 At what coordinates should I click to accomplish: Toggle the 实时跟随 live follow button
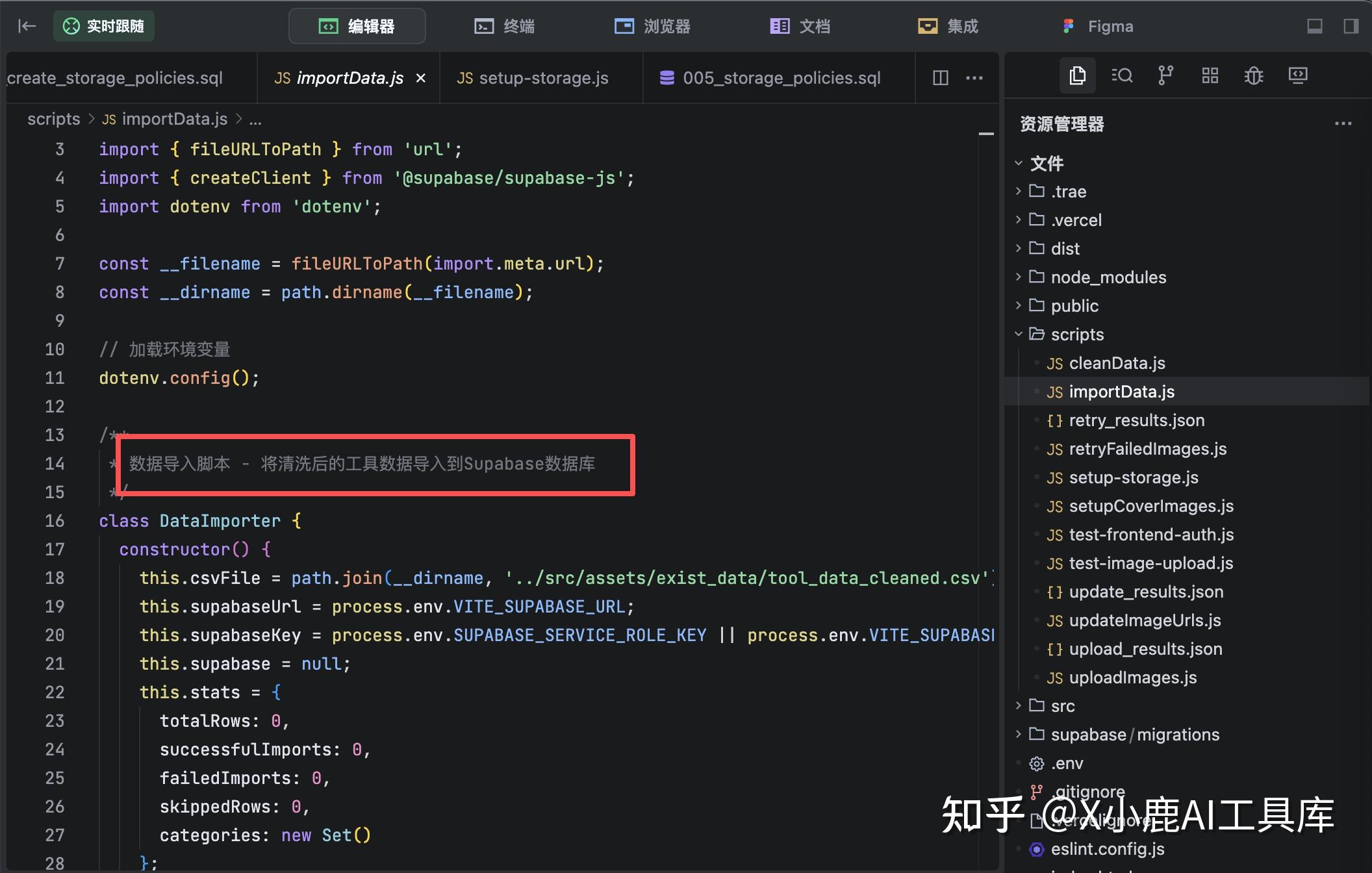104,26
